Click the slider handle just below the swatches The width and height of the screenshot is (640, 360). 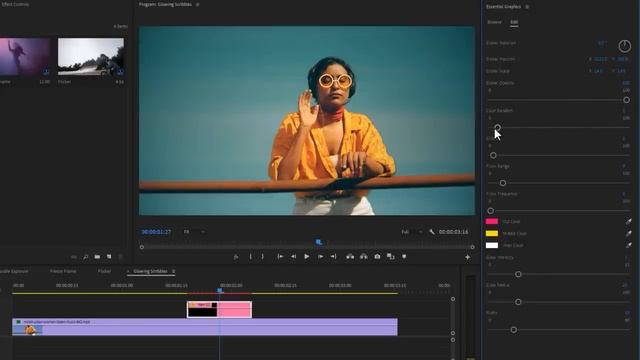(518, 274)
